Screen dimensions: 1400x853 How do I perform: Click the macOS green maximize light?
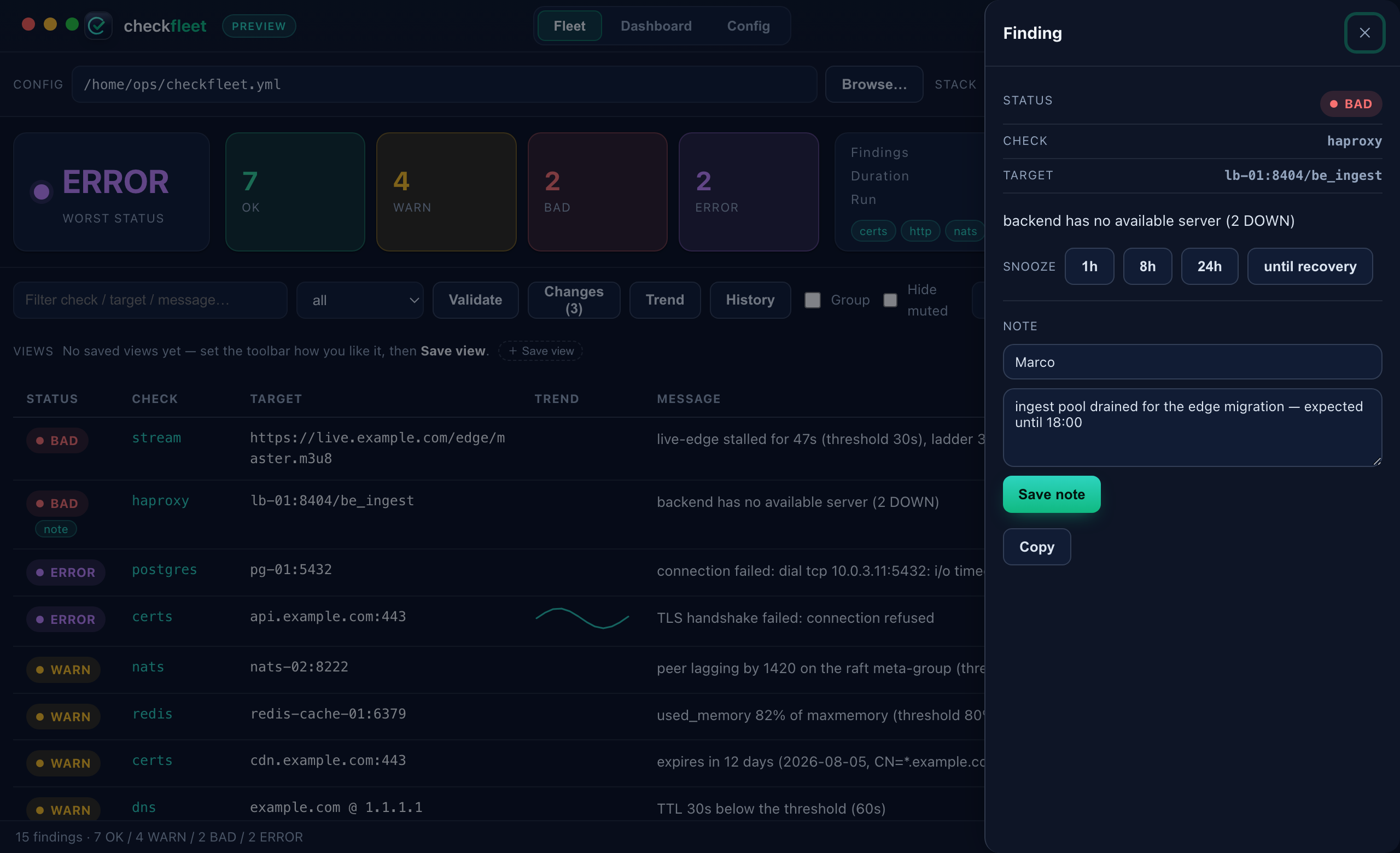pos(72,24)
